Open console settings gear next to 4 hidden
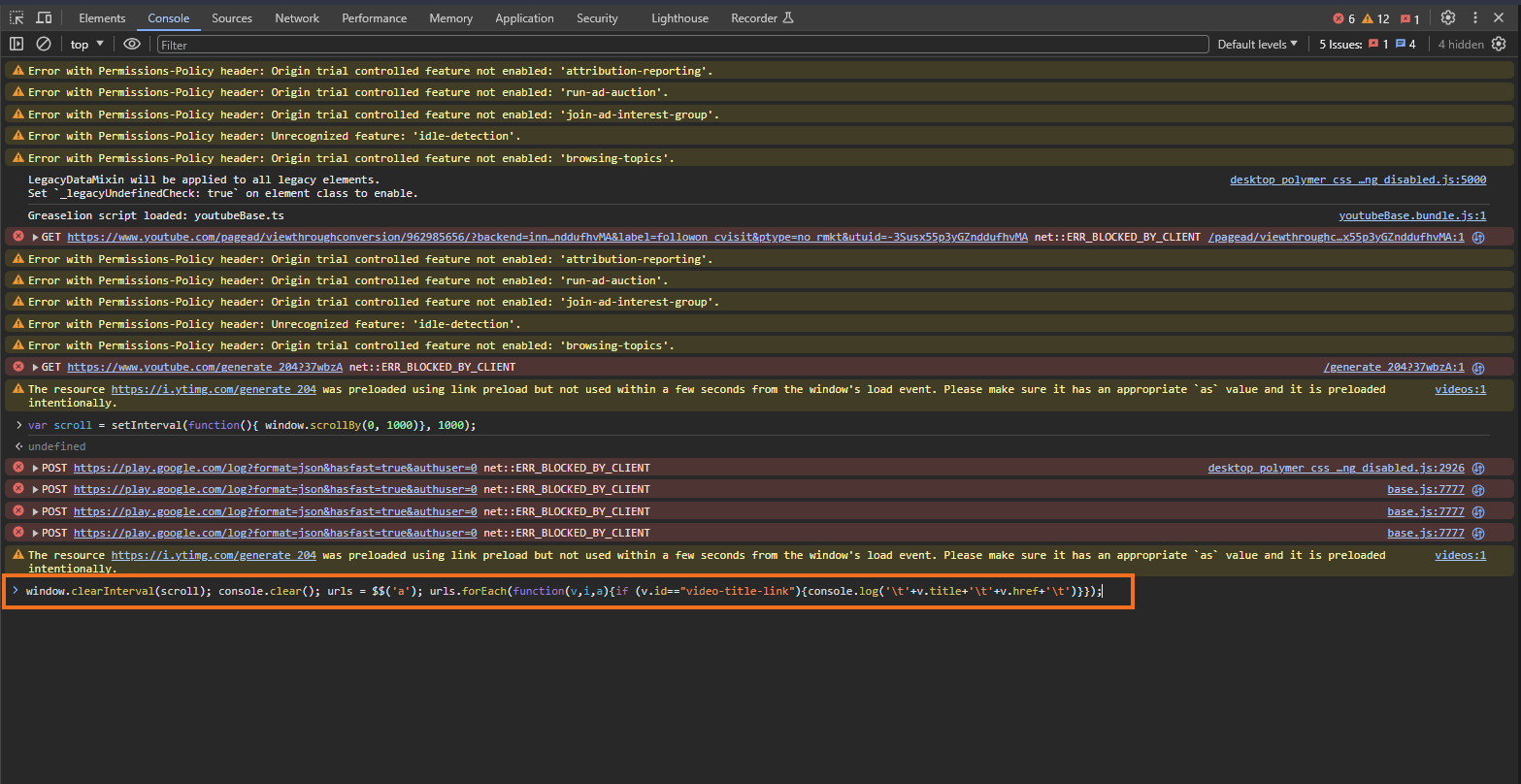The width and height of the screenshot is (1521, 784). point(1499,44)
